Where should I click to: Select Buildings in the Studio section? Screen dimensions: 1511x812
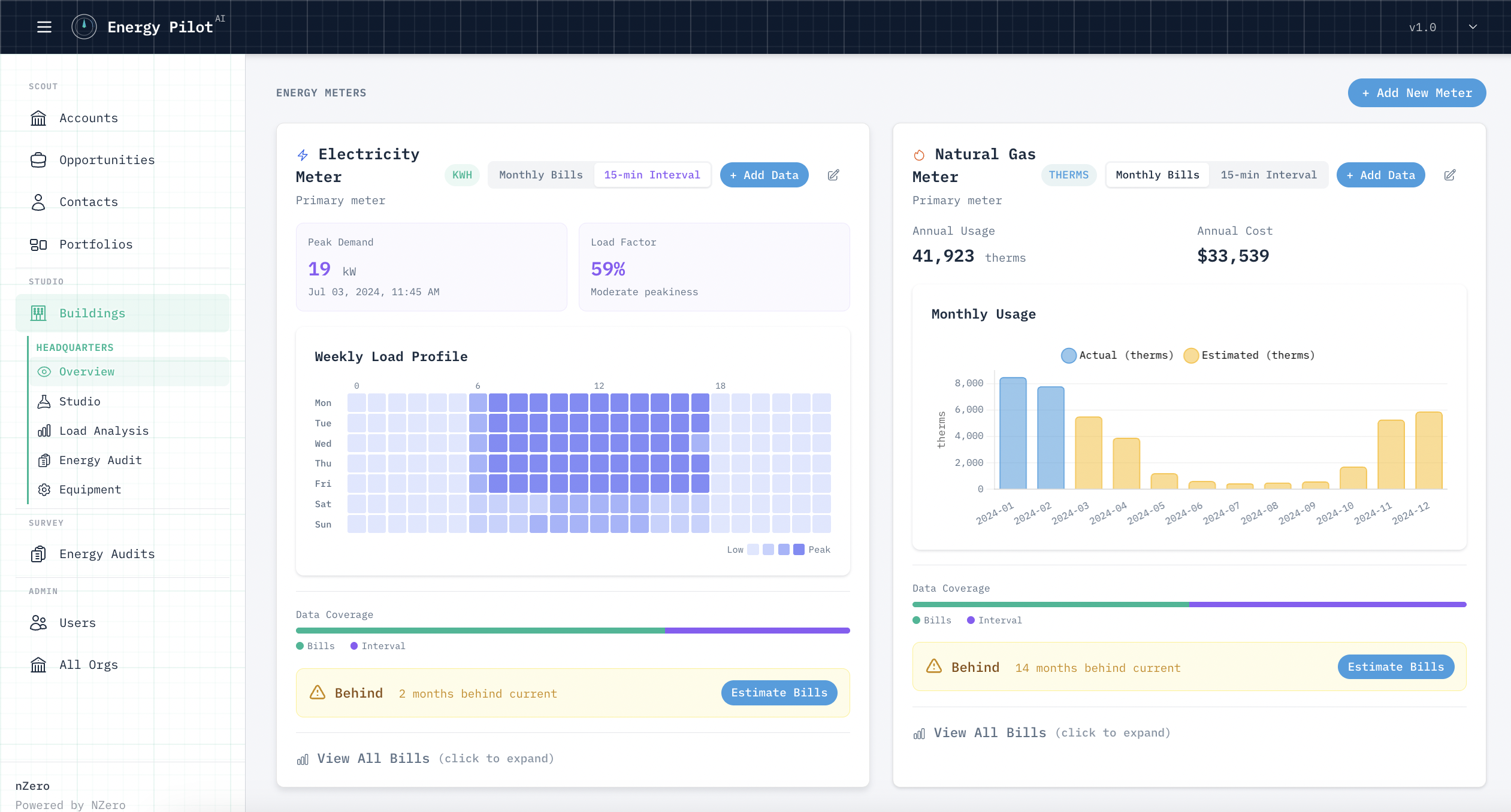point(92,313)
